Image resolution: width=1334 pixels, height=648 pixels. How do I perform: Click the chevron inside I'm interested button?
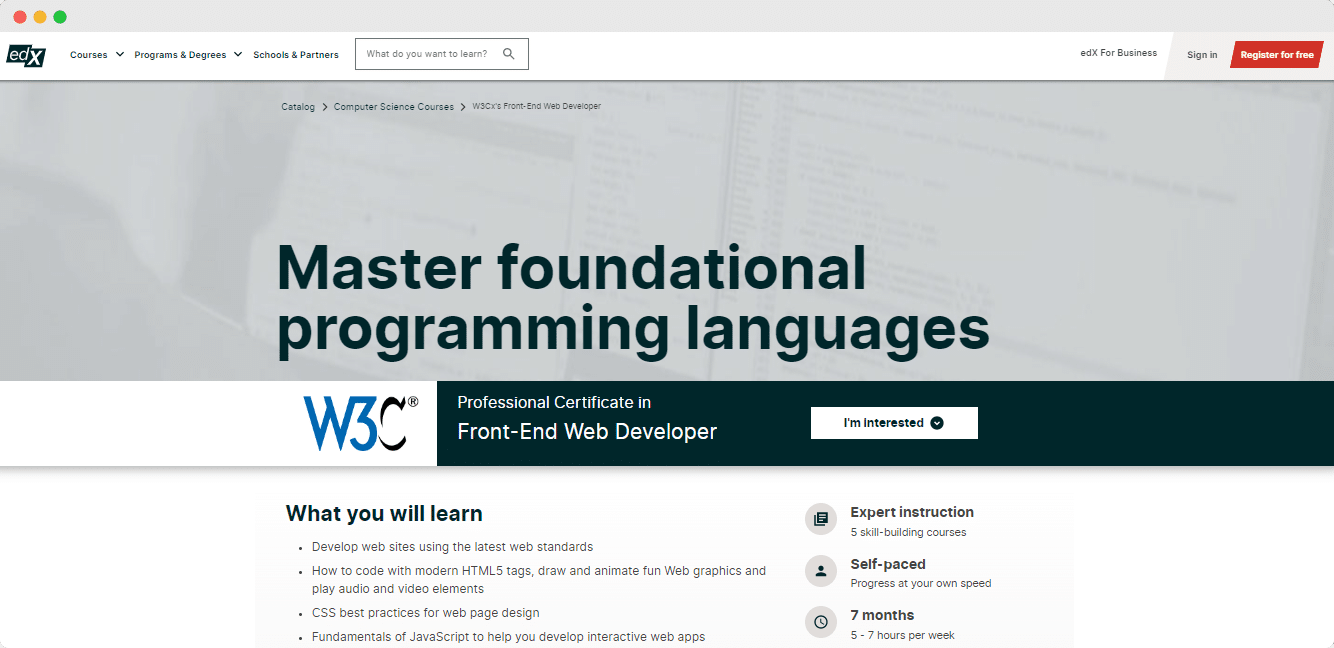[x=937, y=423]
